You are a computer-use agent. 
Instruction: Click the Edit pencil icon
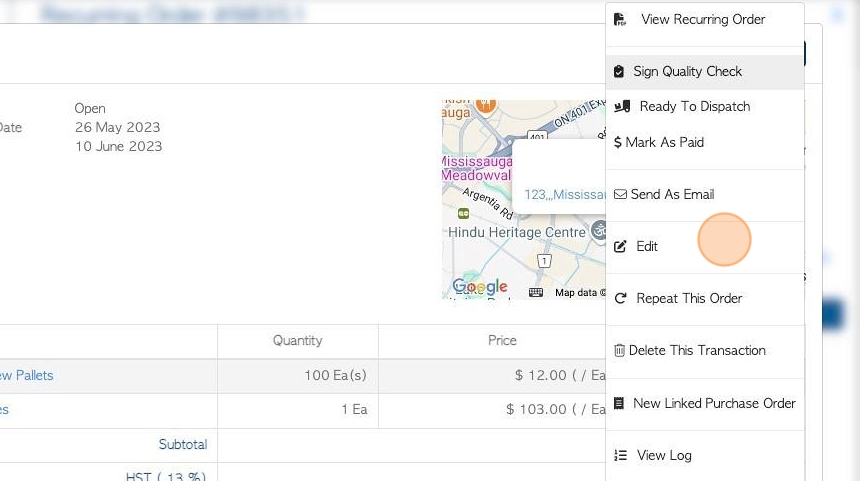(x=620, y=247)
